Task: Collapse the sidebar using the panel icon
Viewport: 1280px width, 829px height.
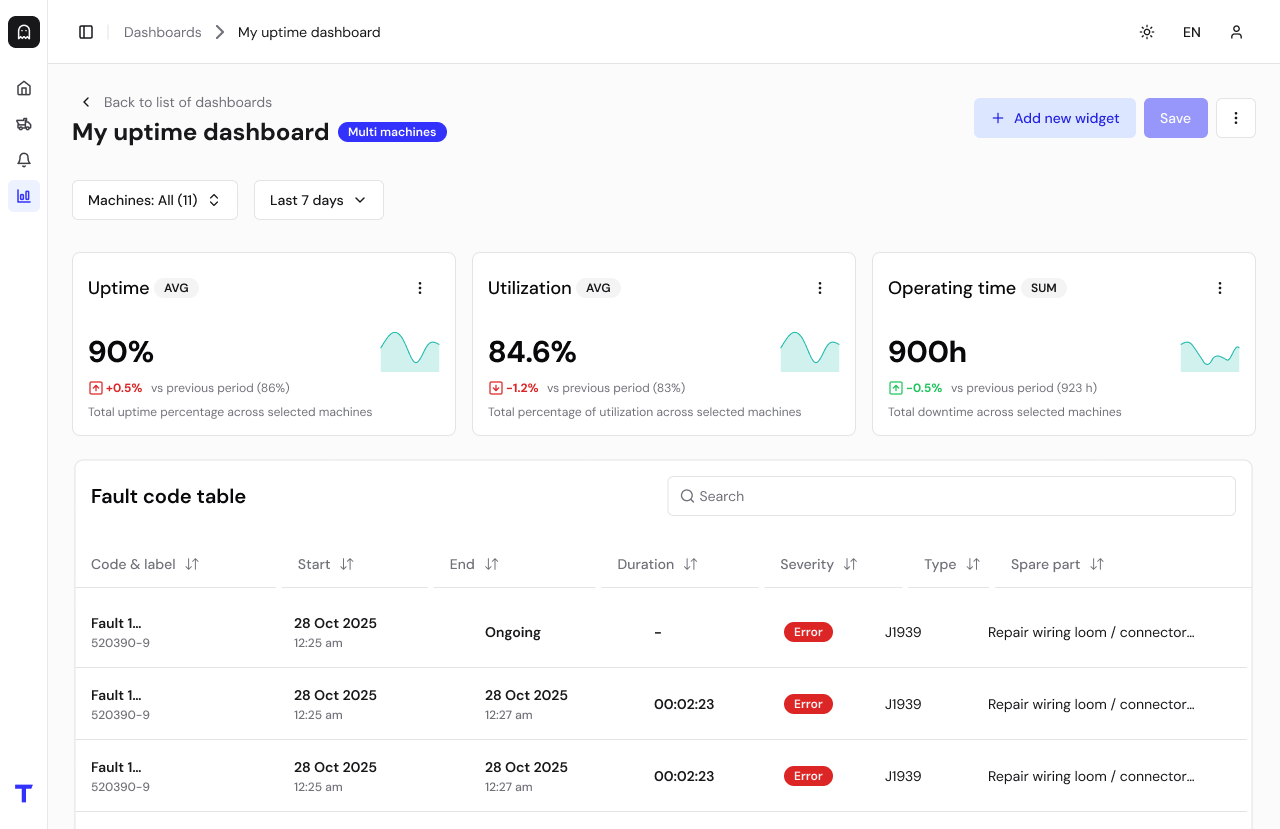Action: click(86, 31)
